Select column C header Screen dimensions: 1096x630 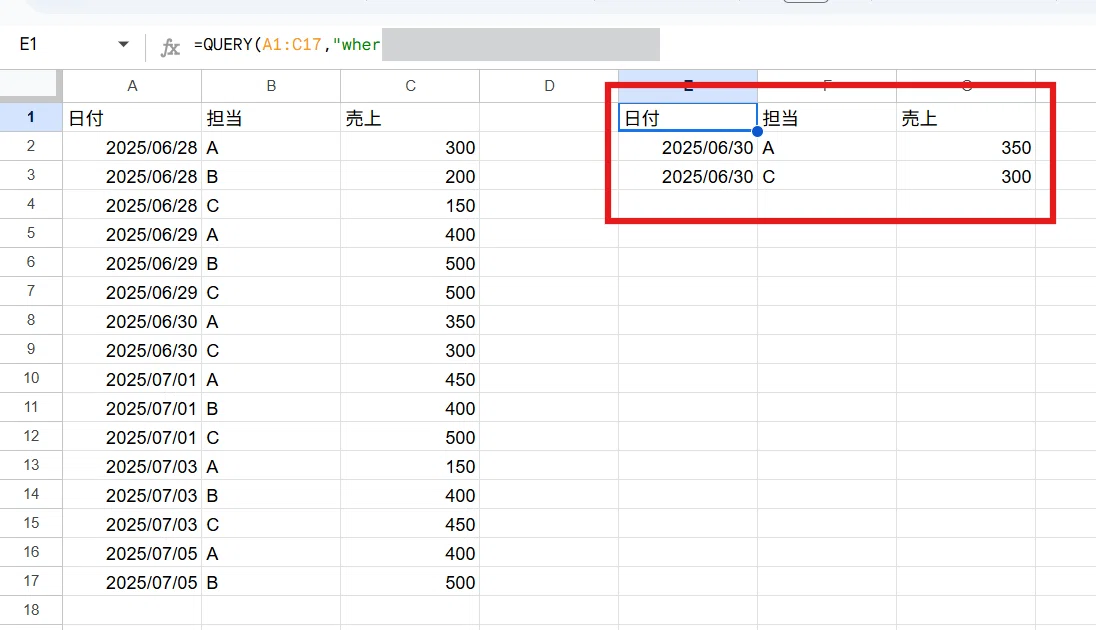(410, 86)
